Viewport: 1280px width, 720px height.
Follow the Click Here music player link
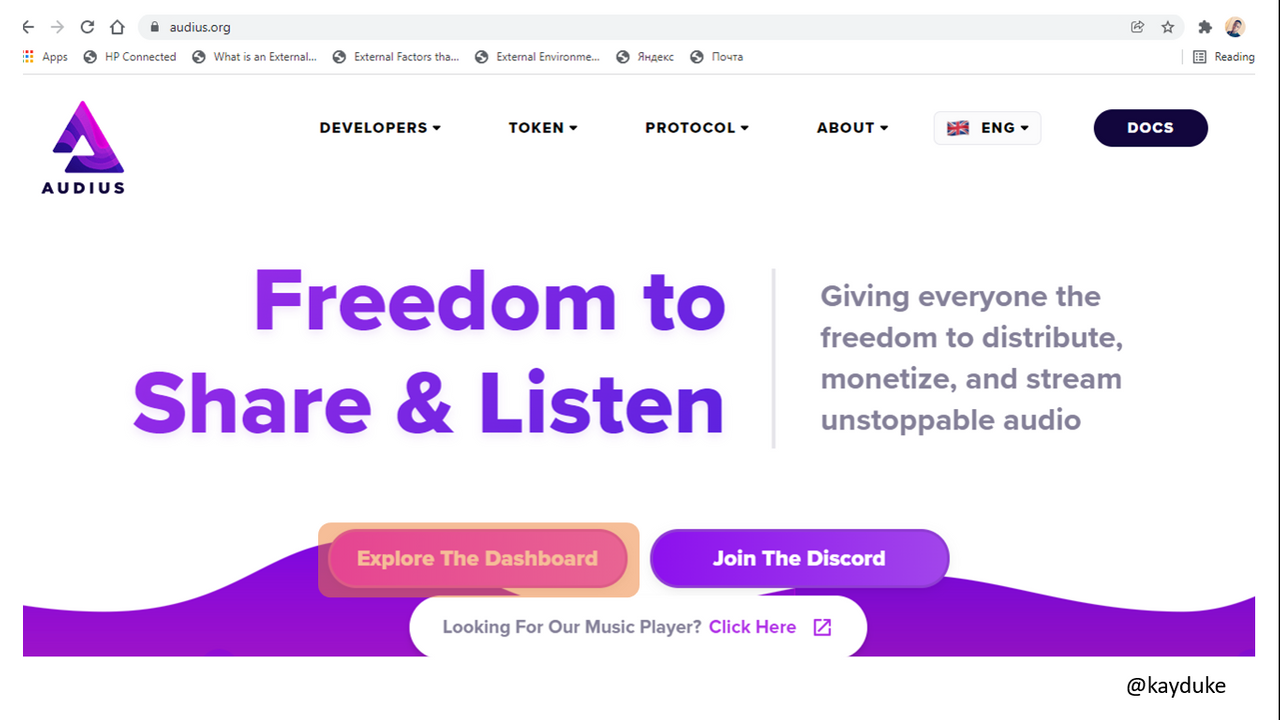[x=752, y=627]
